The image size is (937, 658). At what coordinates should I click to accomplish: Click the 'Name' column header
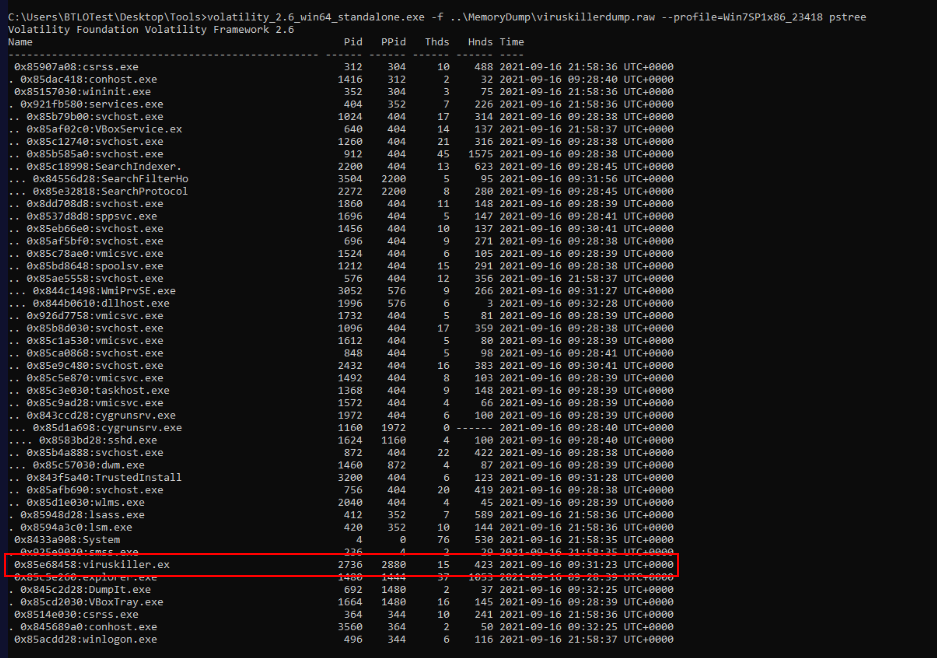tap(20, 42)
